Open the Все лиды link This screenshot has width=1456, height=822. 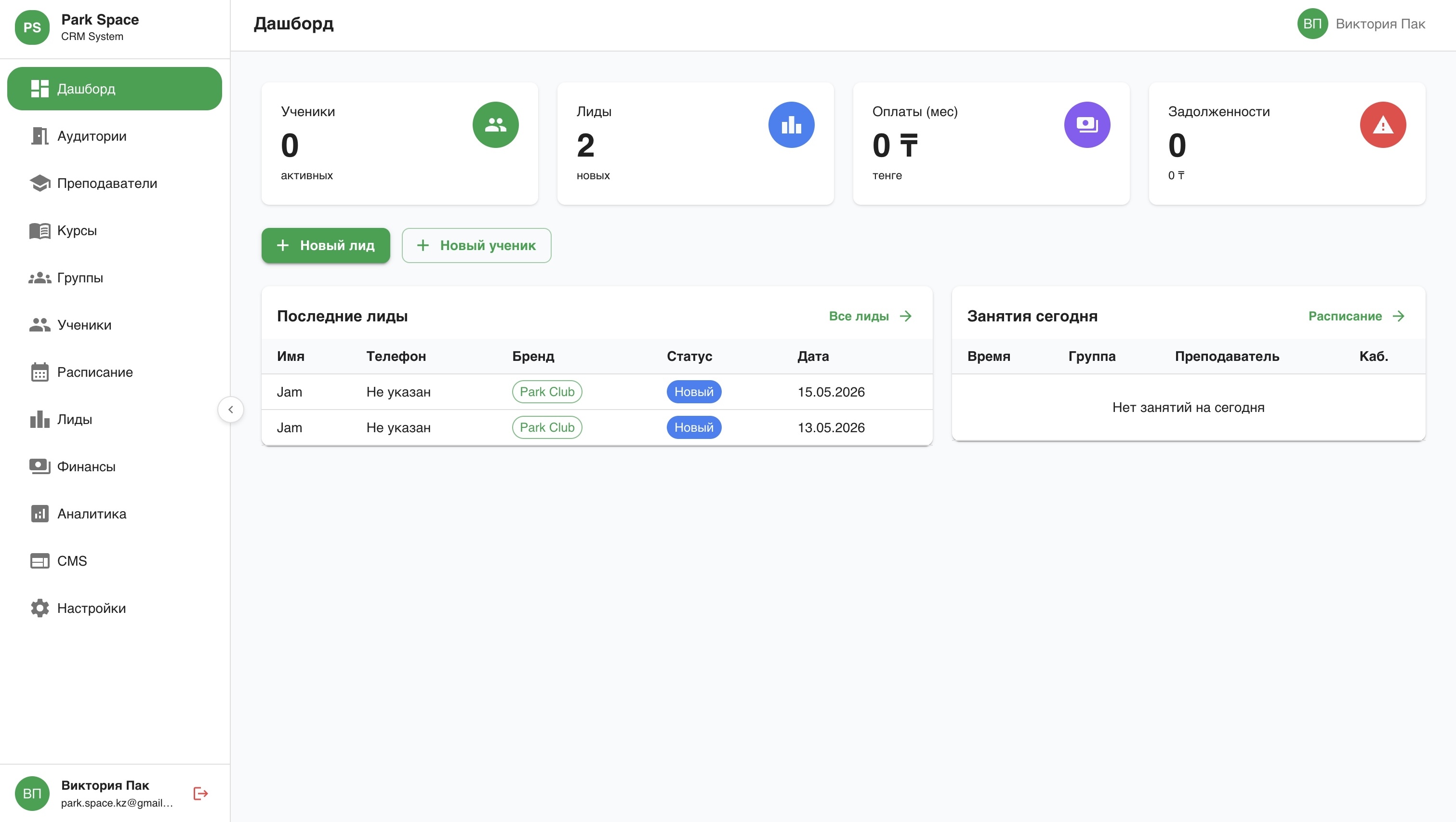(859, 316)
